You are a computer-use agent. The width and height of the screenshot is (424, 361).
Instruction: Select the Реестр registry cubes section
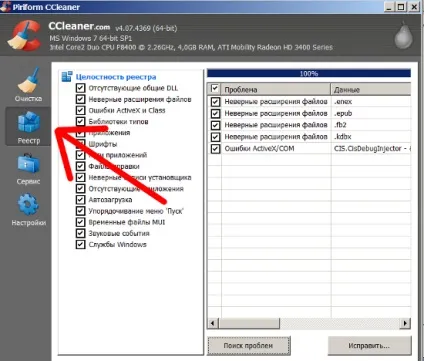pyautogui.click(x=28, y=127)
